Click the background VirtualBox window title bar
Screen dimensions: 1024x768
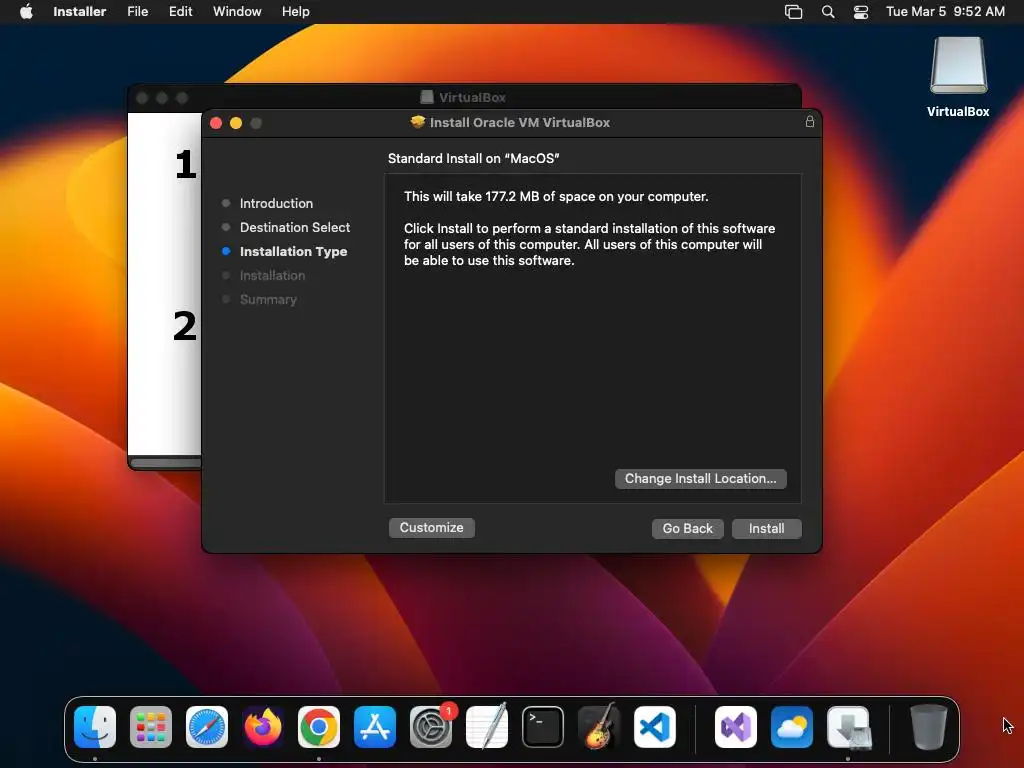pyautogui.click(x=464, y=97)
